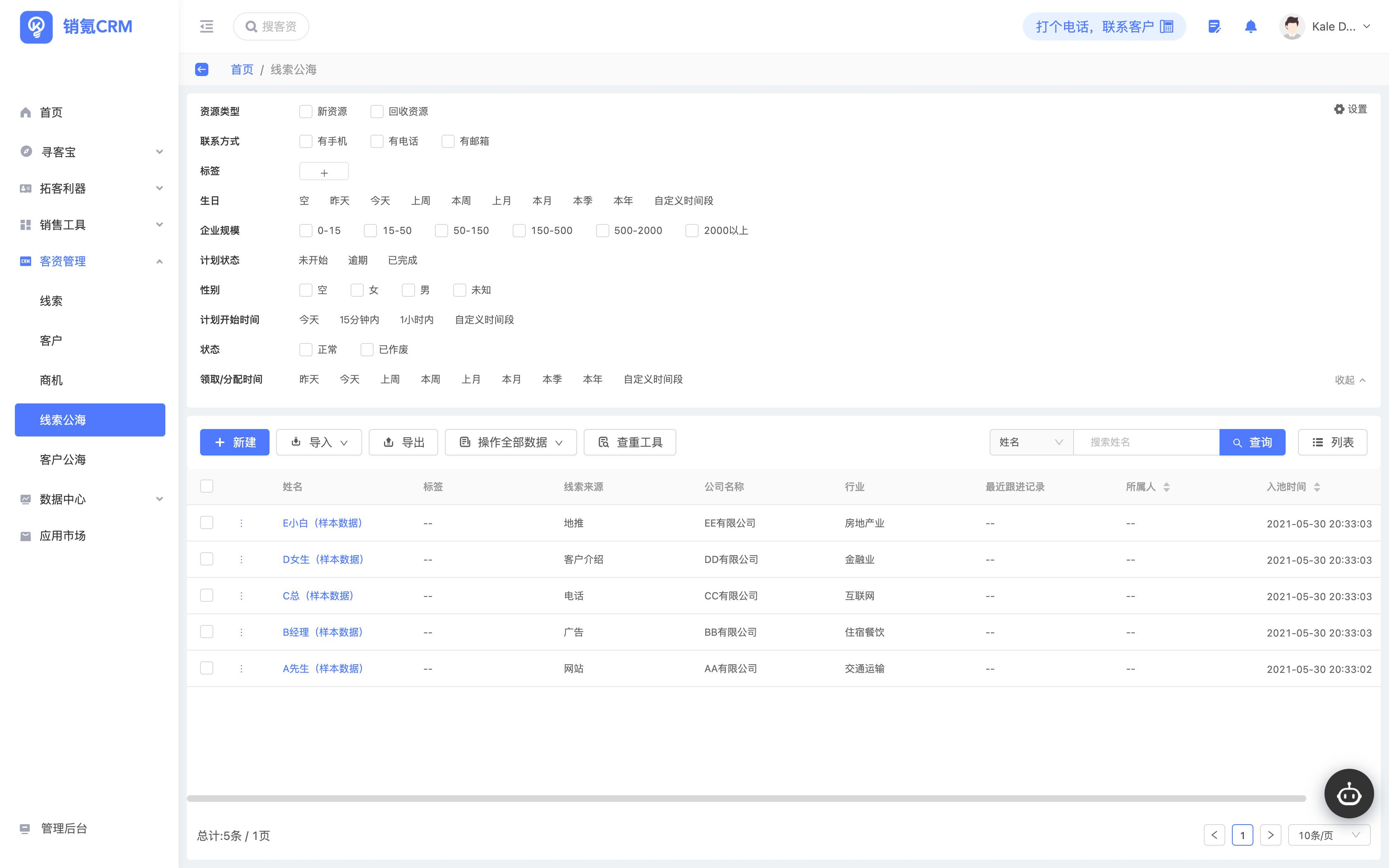Expand 操作全部数据 dropdown menu

(511, 442)
